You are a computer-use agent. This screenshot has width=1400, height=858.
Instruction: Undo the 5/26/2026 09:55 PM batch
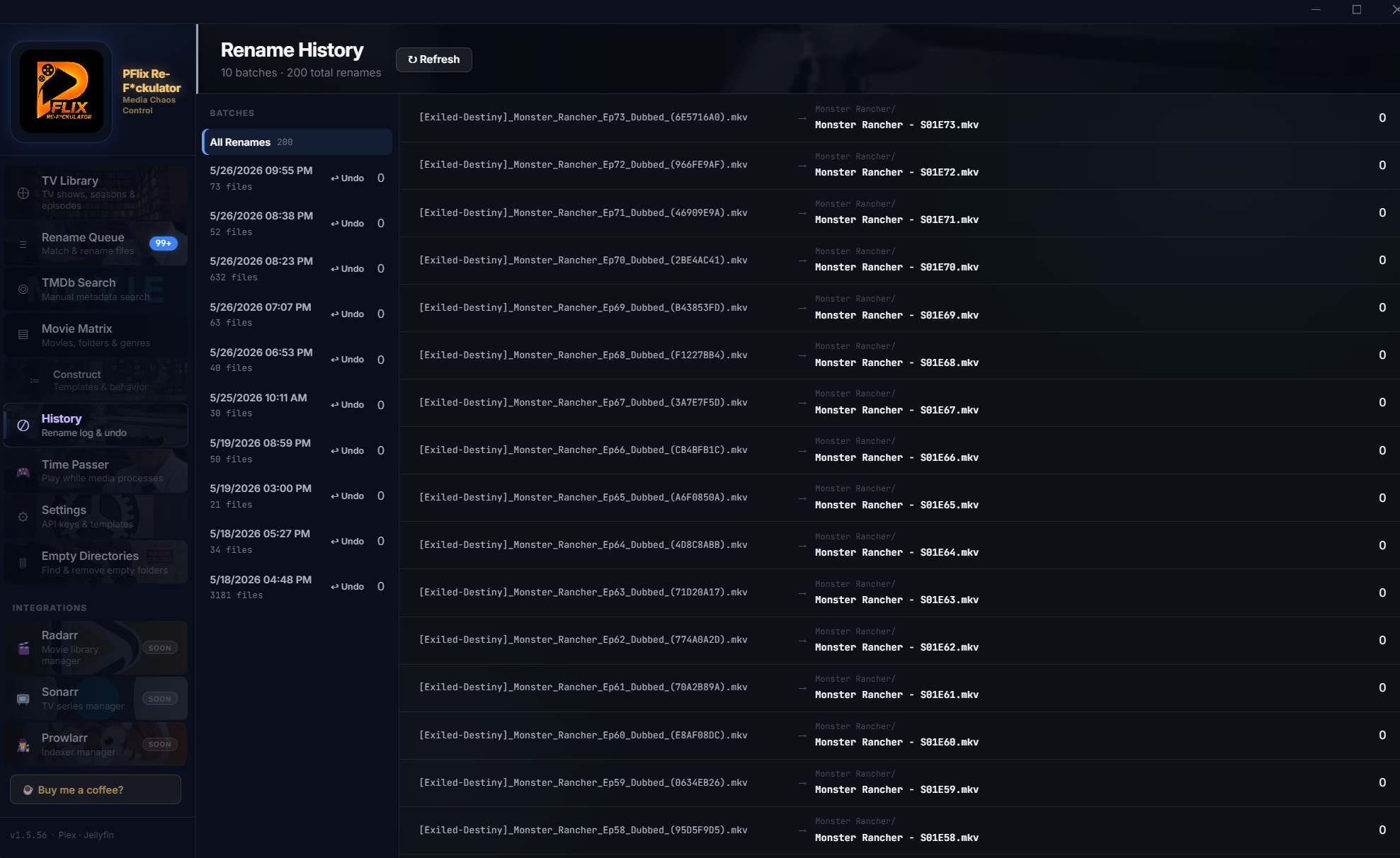[348, 178]
